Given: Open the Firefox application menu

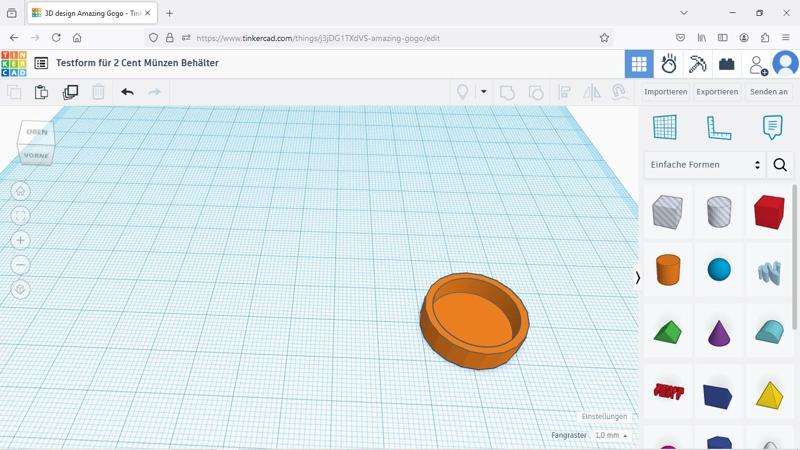Looking at the screenshot, I should (x=786, y=38).
